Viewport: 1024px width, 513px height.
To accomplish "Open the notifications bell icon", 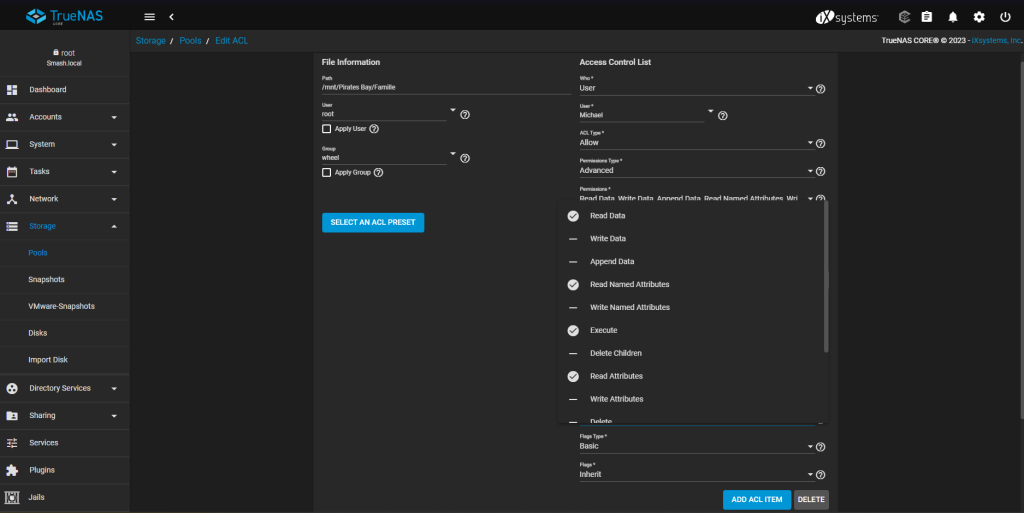I will [x=952, y=17].
